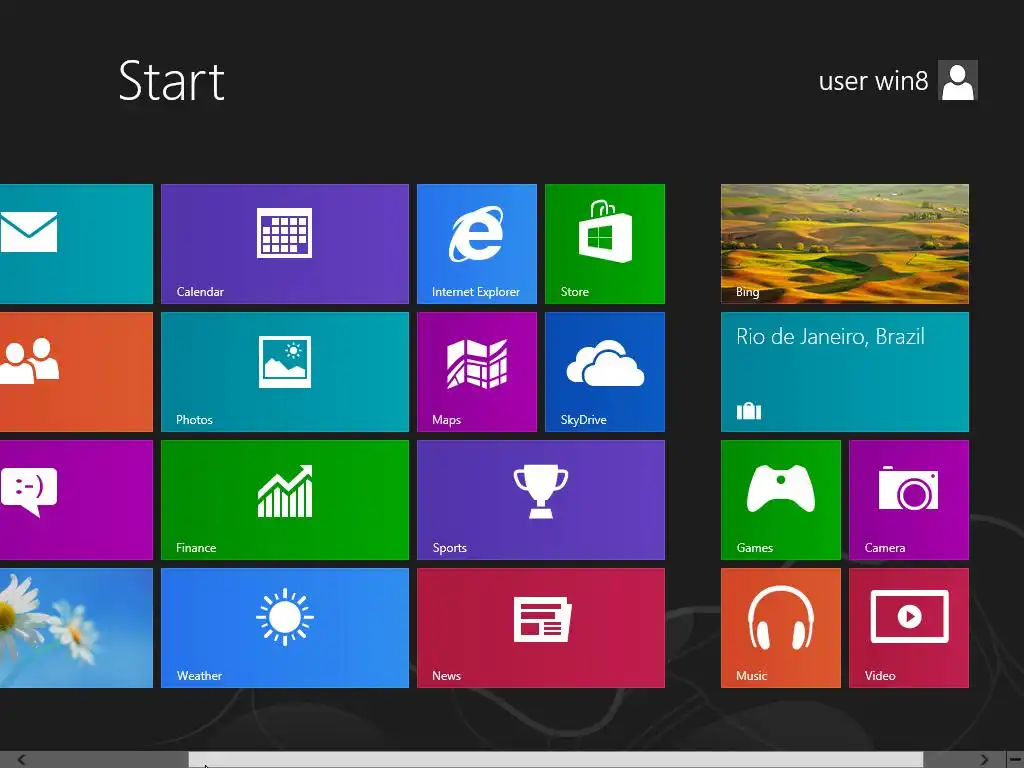The image size is (1024, 768).
Task: Click the horizontal scrollbar left arrow
Action: [x=22, y=760]
